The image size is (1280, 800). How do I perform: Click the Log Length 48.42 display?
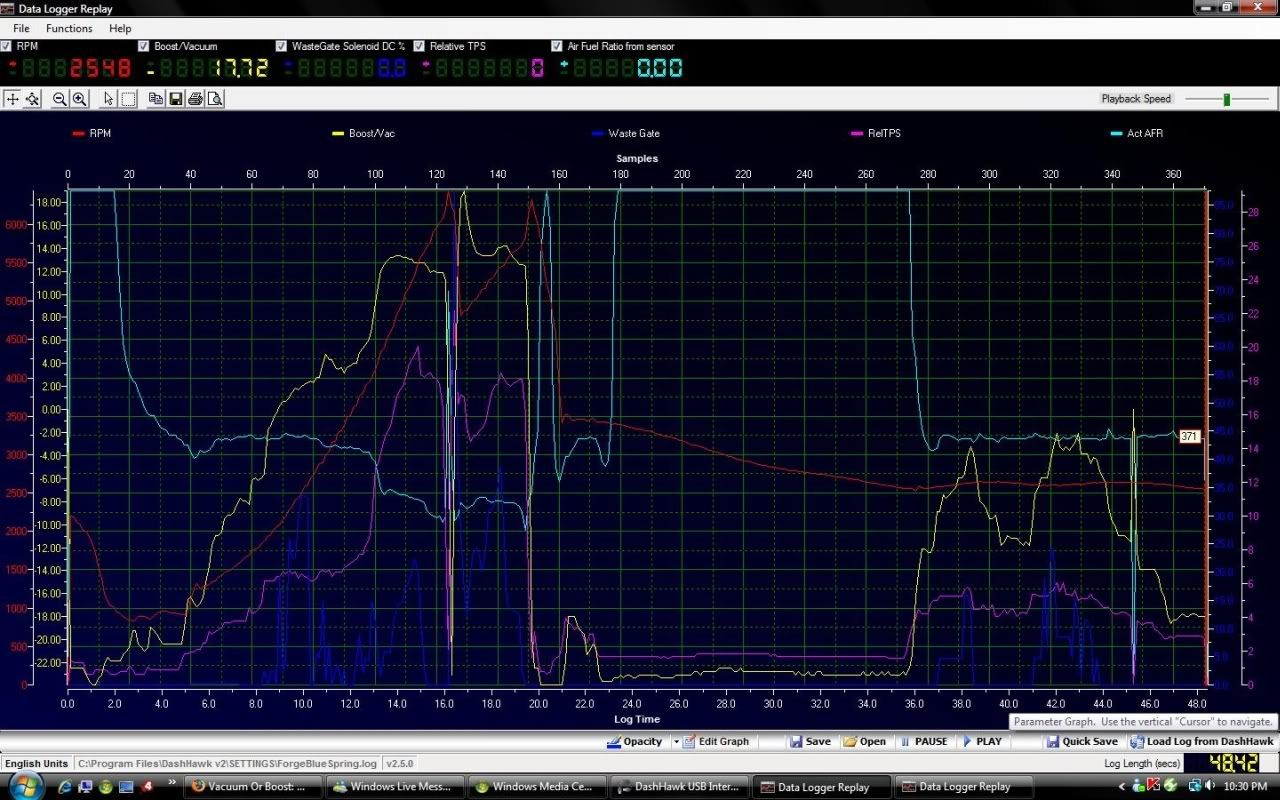point(1220,763)
